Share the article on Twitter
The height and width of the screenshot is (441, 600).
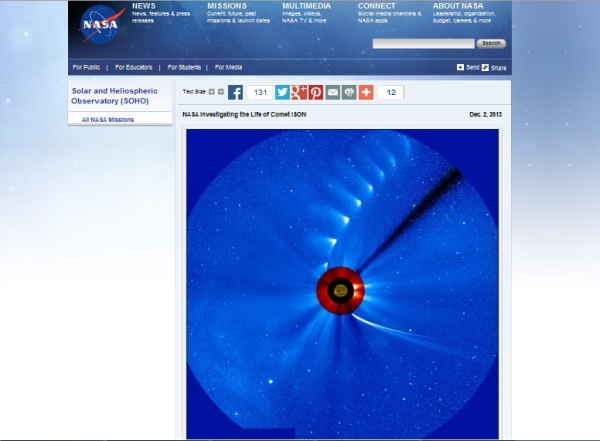[x=283, y=92]
